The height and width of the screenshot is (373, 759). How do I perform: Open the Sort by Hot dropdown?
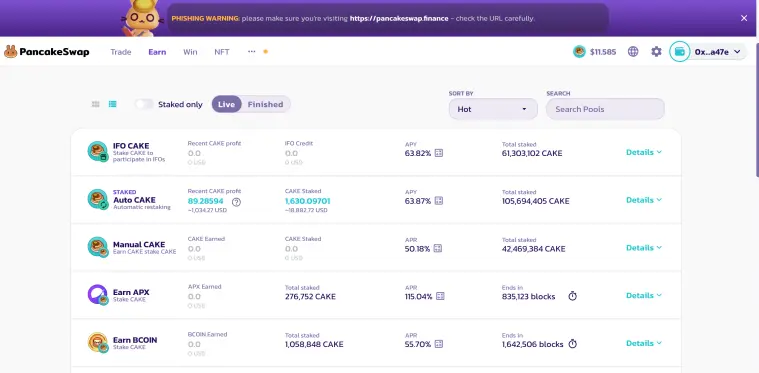click(493, 109)
